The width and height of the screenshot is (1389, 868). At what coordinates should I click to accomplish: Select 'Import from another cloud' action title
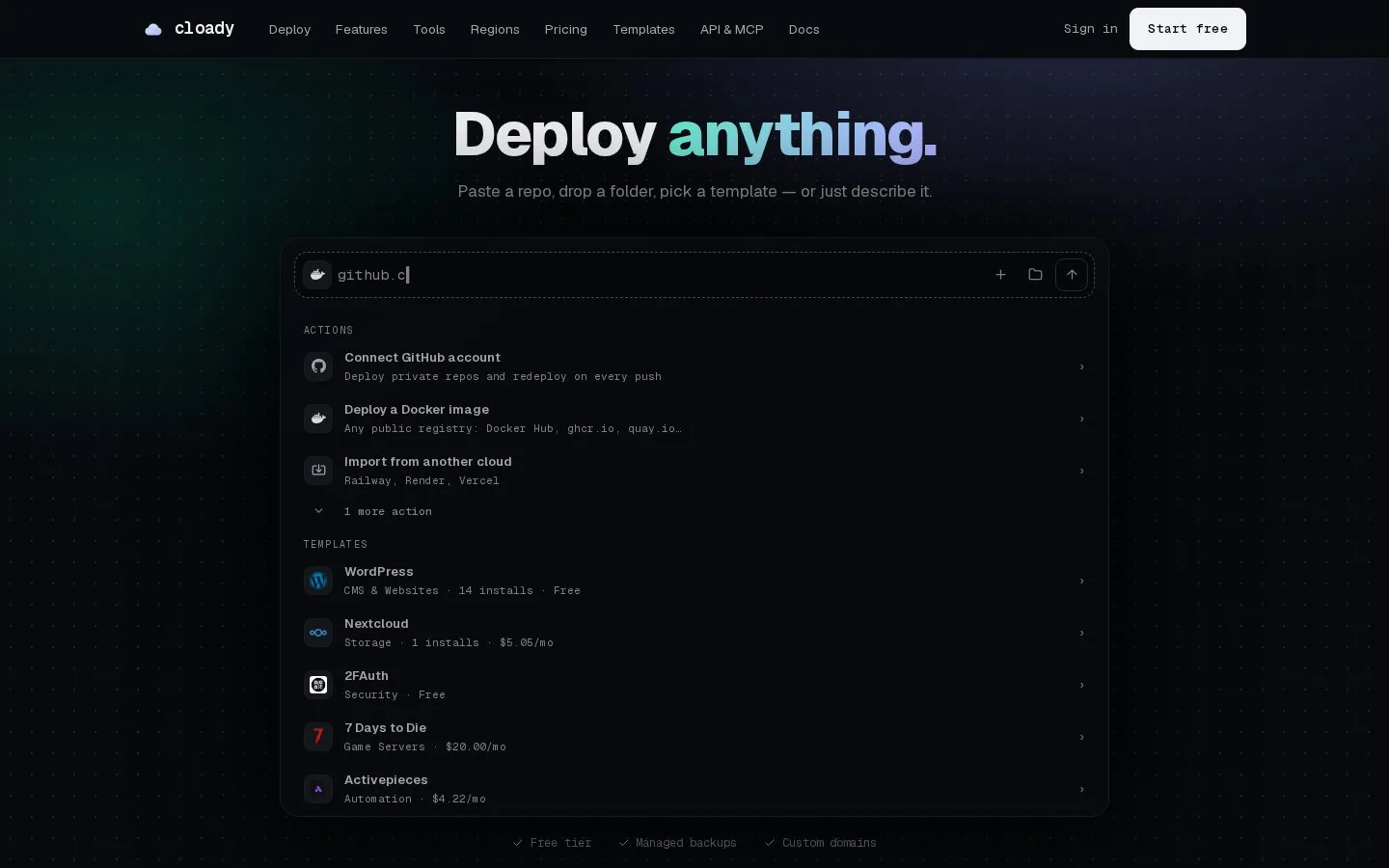coord(428,462)
